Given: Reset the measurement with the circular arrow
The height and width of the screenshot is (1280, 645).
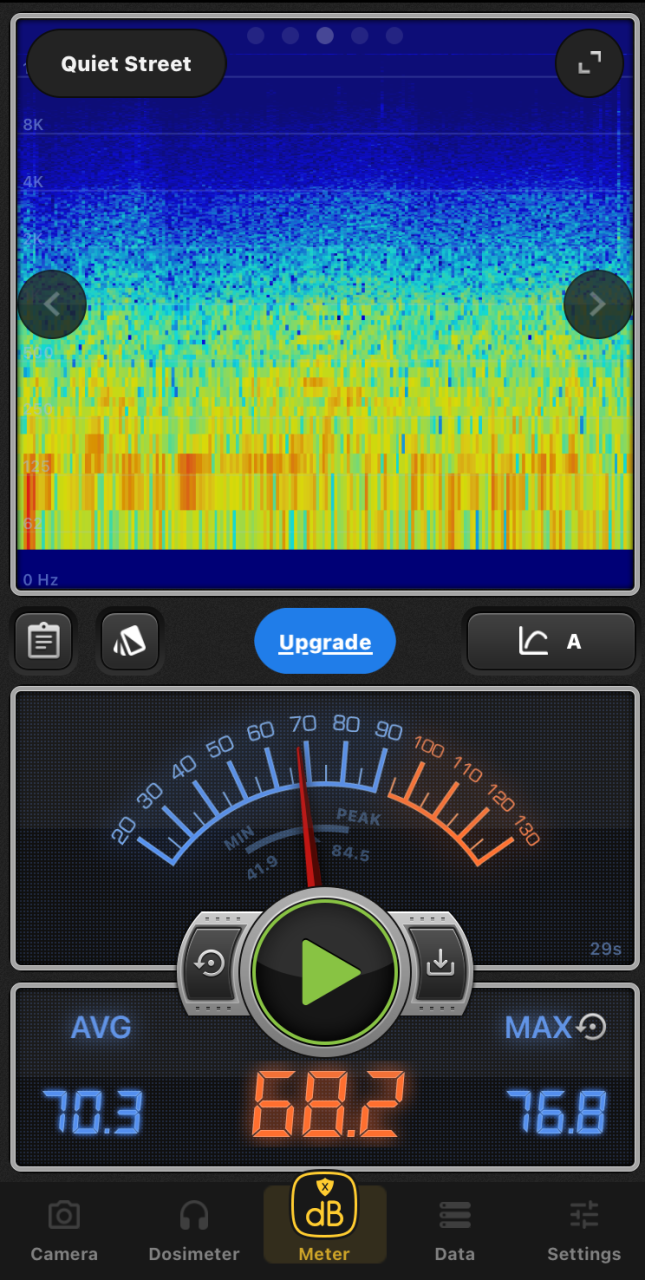Looking at the screenshot, I should 211,964.
